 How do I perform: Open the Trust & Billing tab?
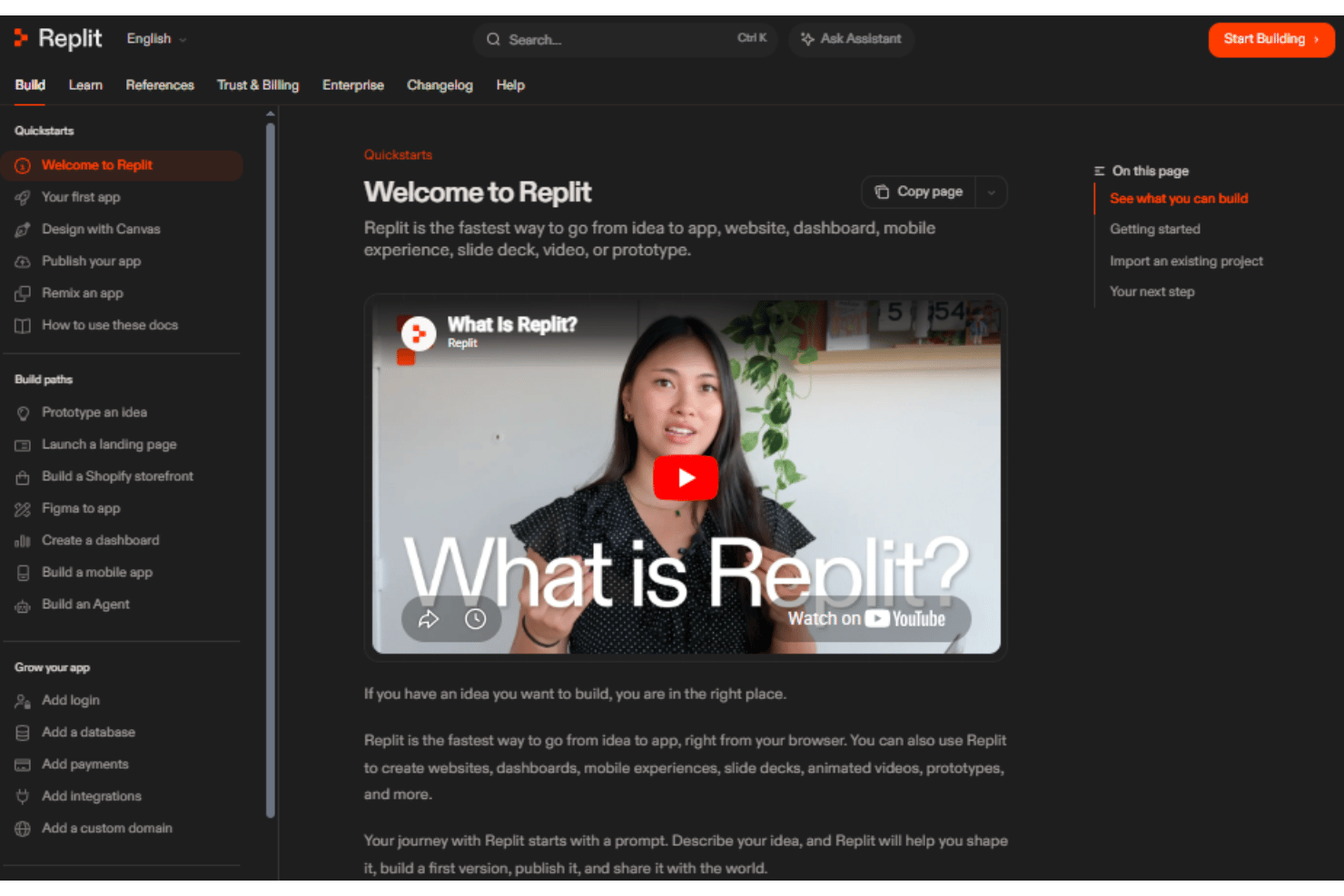(258, 85)
